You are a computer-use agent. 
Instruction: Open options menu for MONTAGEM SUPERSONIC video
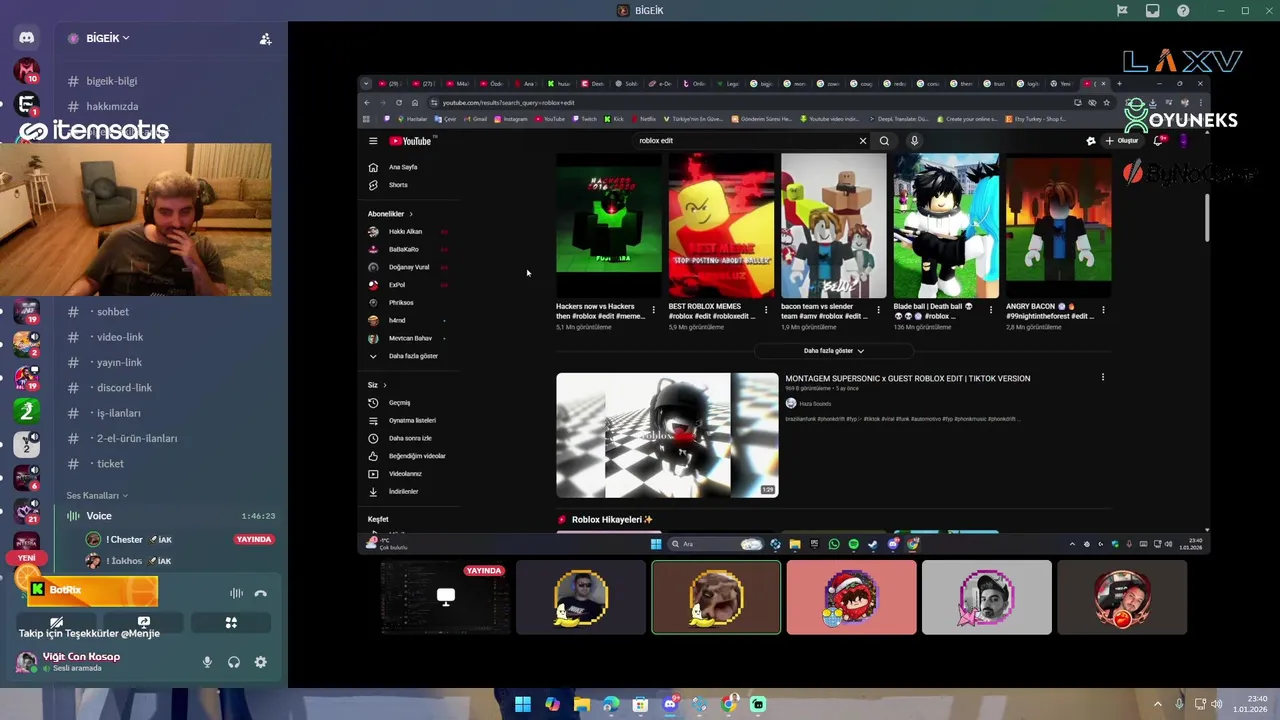tap(1103, 378)
